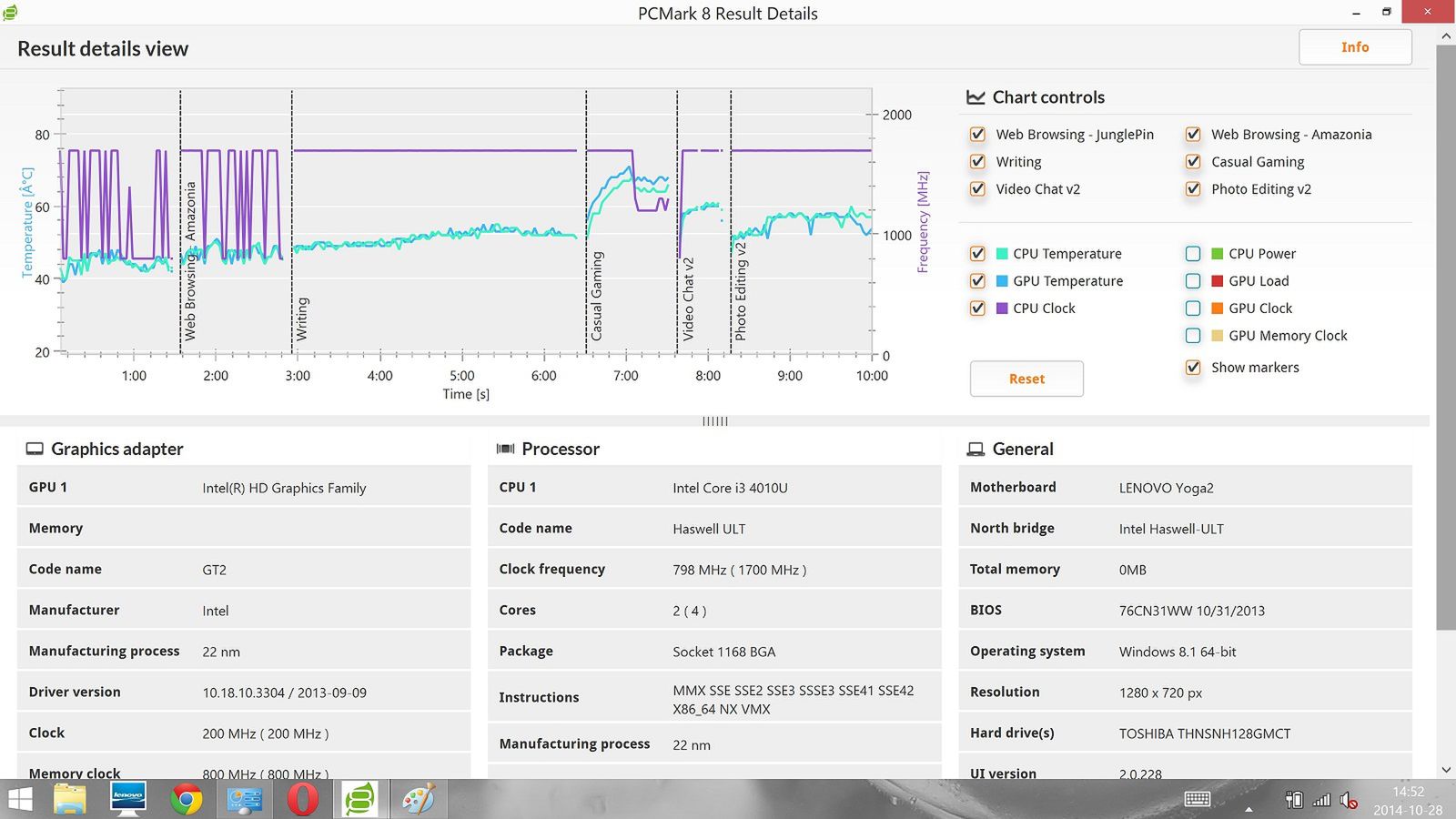1456x819 pixels.
Task: Click the GPU Load red color swatch
Action: (x=1218, y=281)
